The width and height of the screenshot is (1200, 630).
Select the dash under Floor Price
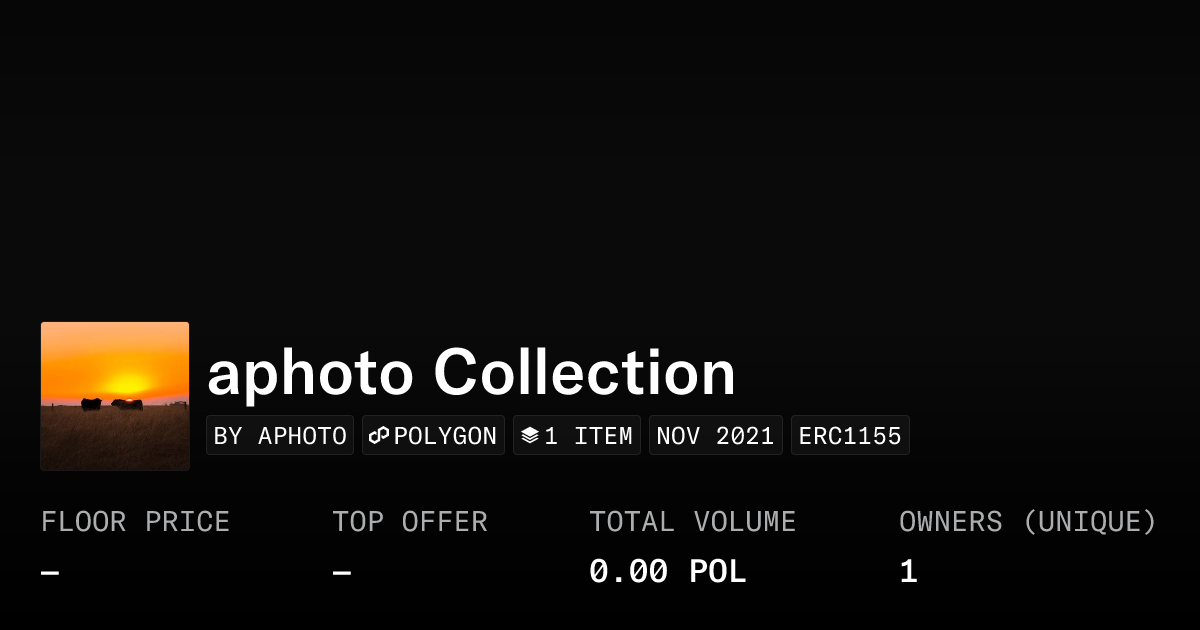click(x=50, y=573)
